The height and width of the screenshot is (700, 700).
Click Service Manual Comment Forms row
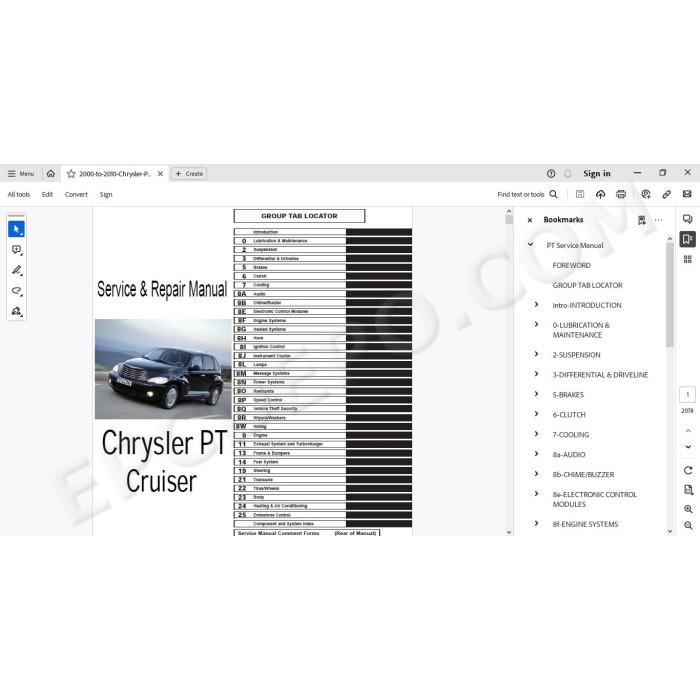click(307, 533)
